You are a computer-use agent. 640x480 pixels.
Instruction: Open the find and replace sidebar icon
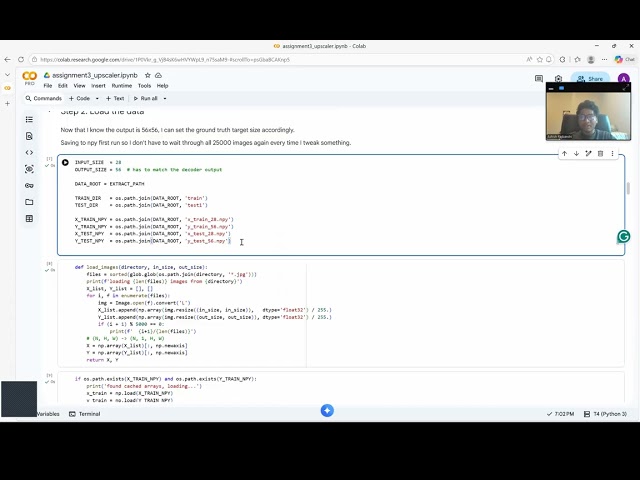pyautogui.click(x=29, y=136)
